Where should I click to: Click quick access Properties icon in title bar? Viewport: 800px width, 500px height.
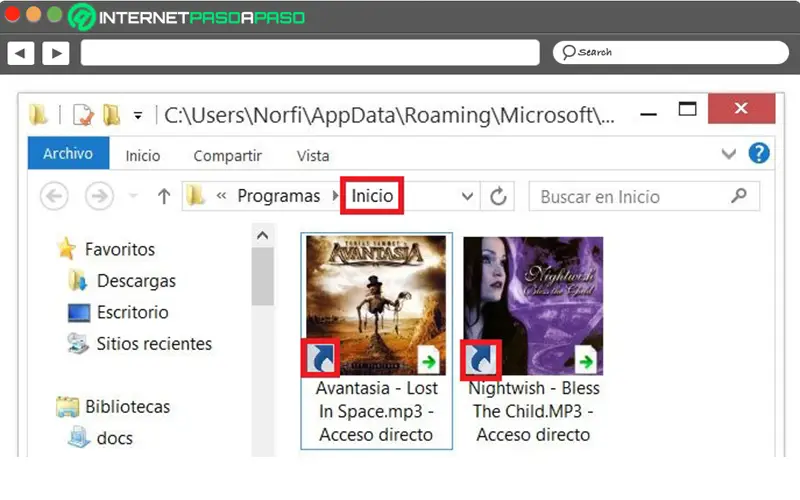pyautogui.click(x=84, y=115)
